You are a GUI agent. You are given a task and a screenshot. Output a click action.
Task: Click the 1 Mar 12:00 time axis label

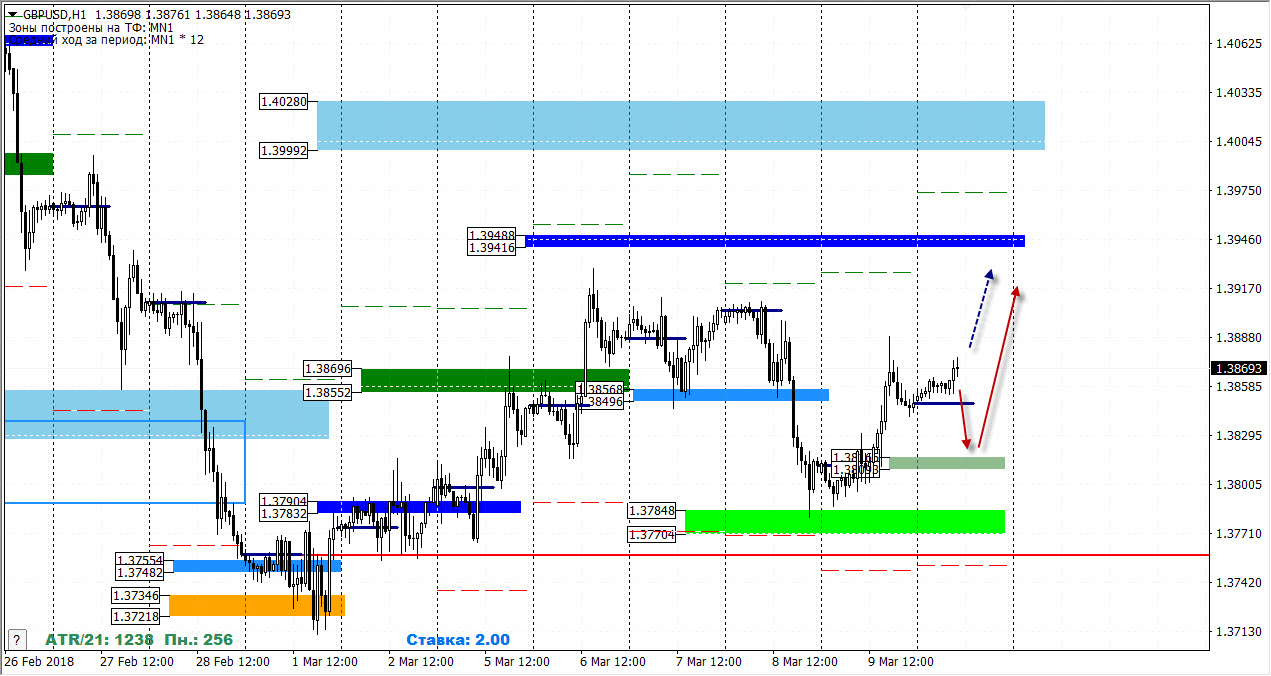326,662
